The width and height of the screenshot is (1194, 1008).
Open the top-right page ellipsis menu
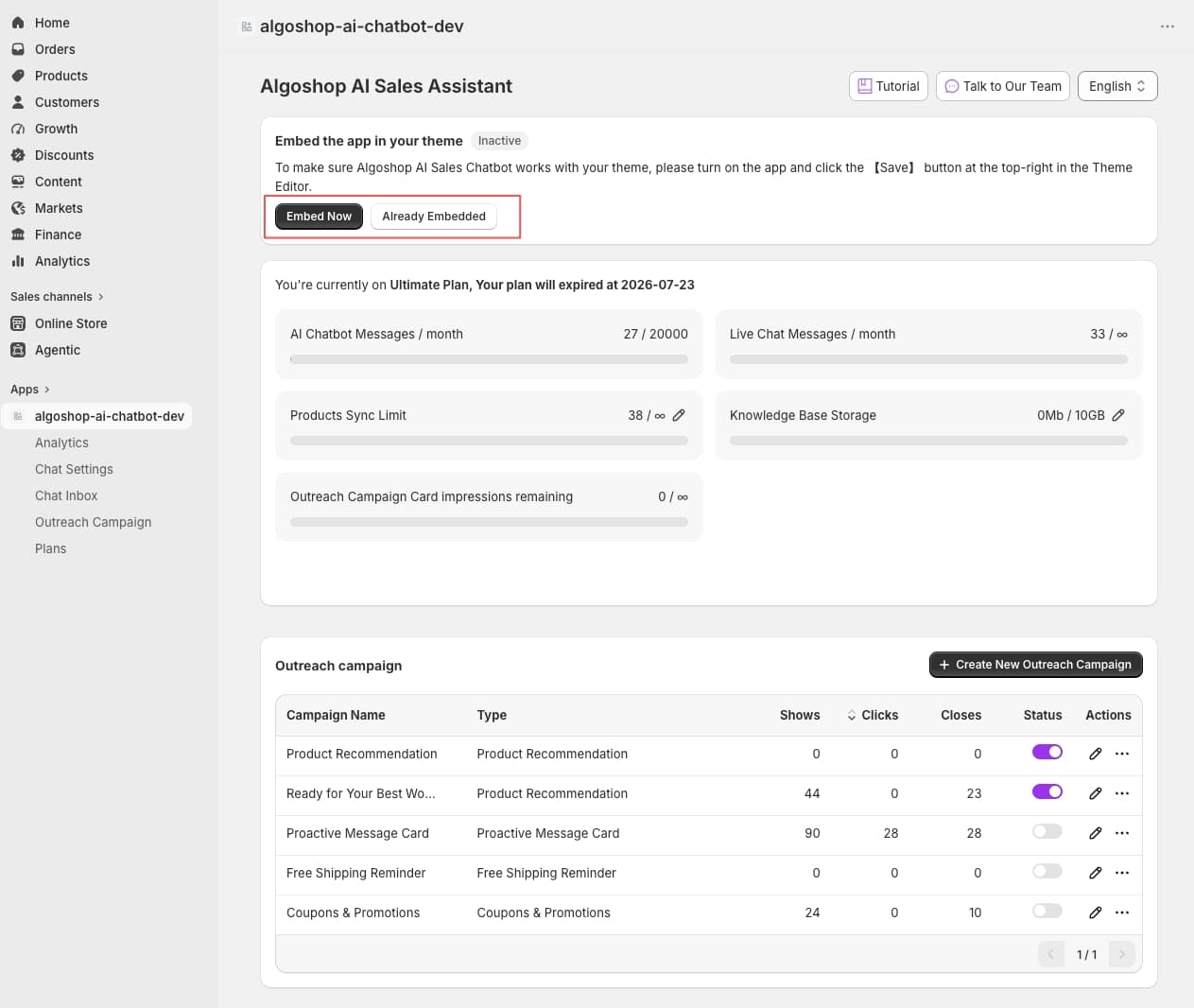point(1168,26)
